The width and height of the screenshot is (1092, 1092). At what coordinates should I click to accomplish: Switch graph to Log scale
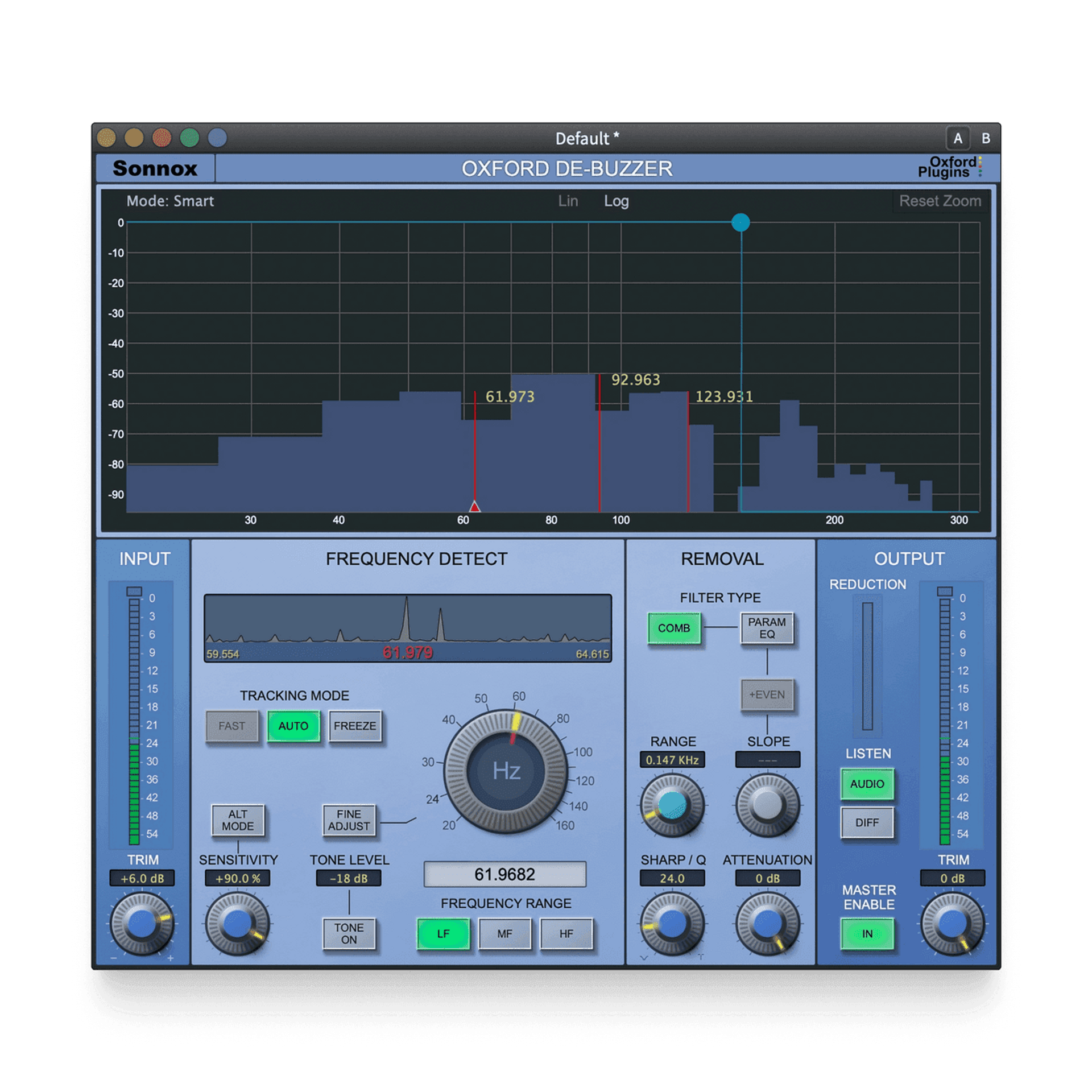[x=616, y=201]
